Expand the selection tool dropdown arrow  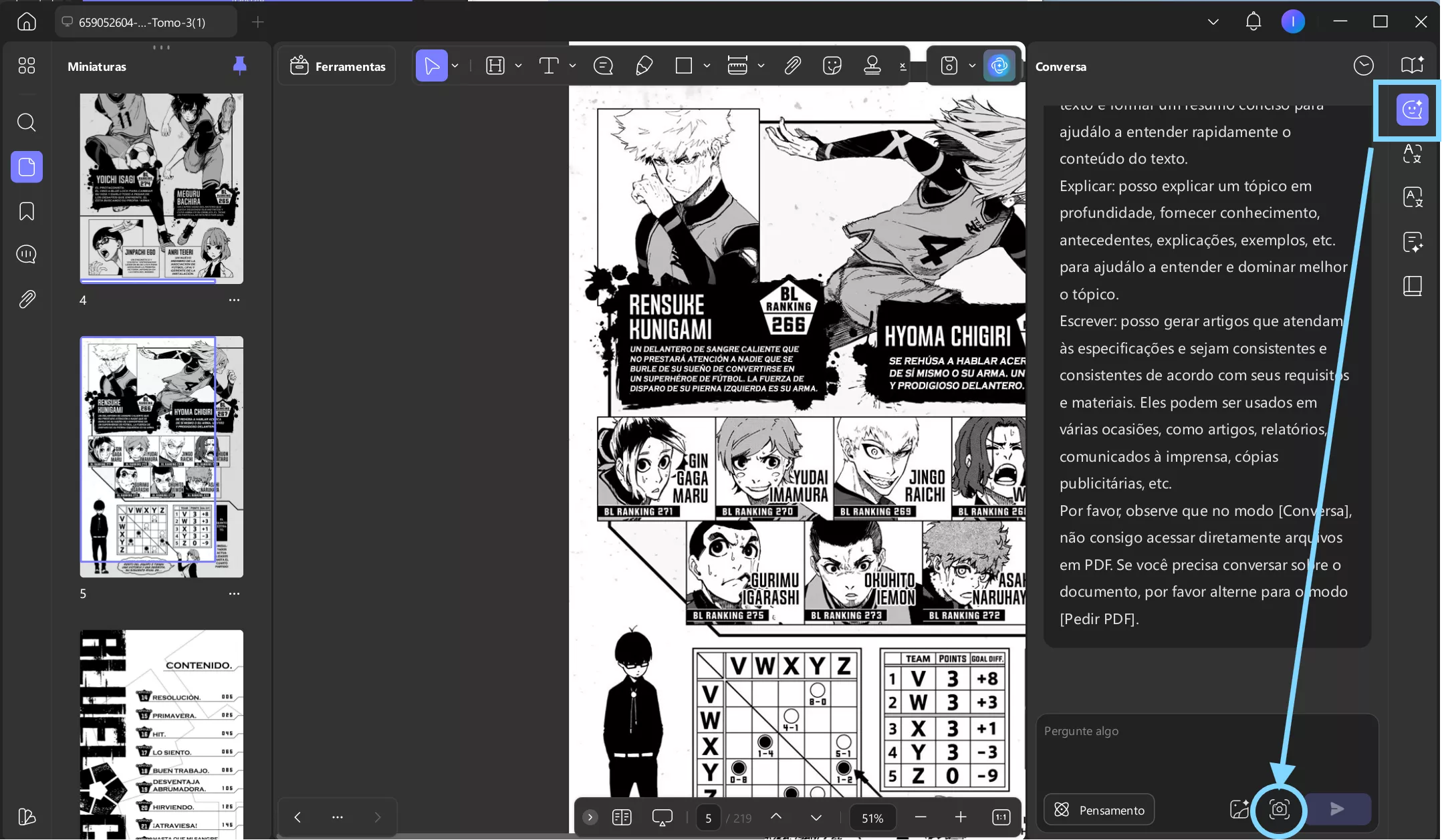point(455,65)
